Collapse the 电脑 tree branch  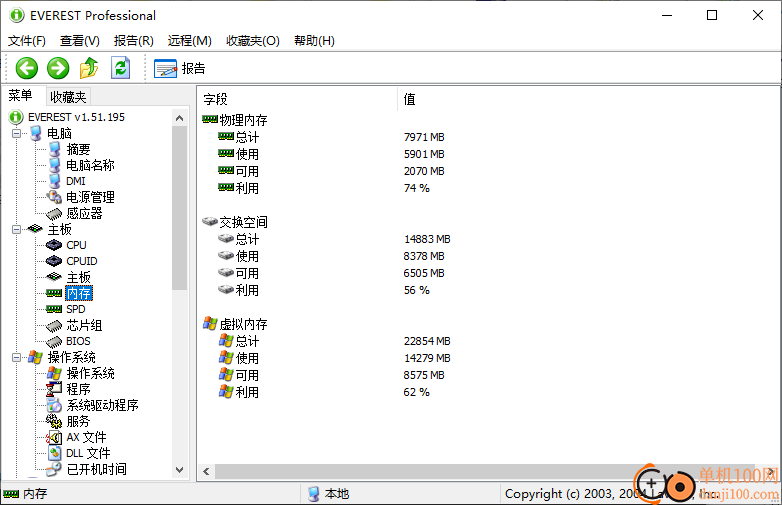pyautogui.click(x=16, y=133)
